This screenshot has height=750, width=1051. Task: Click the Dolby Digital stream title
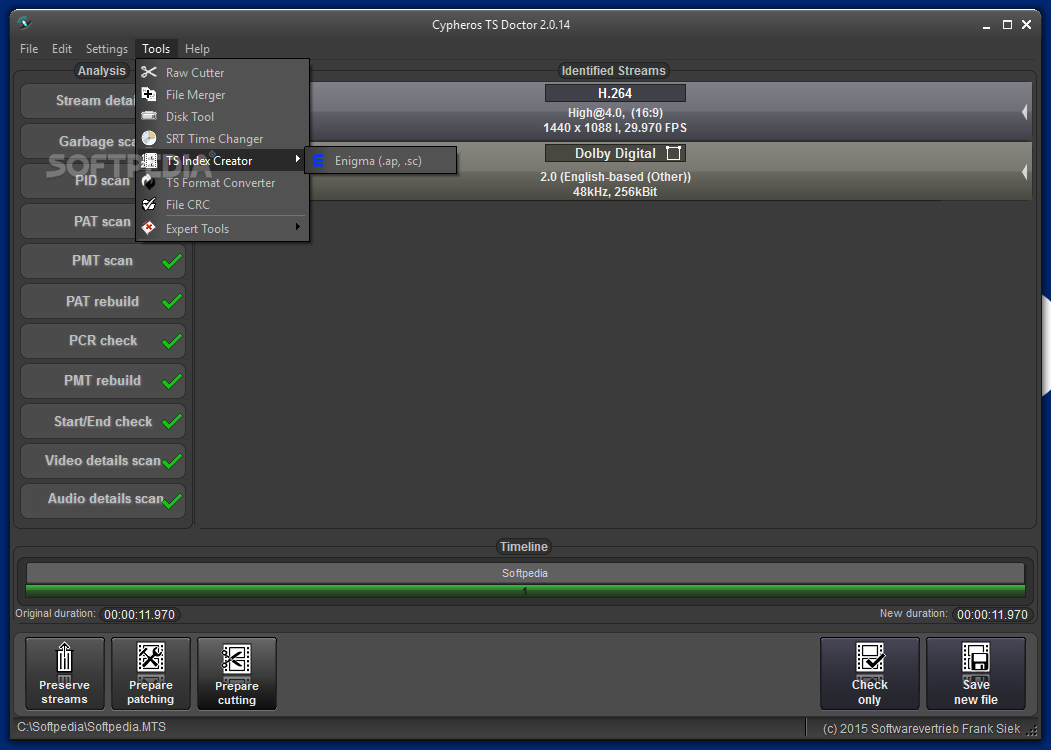(x=615, y=153)
